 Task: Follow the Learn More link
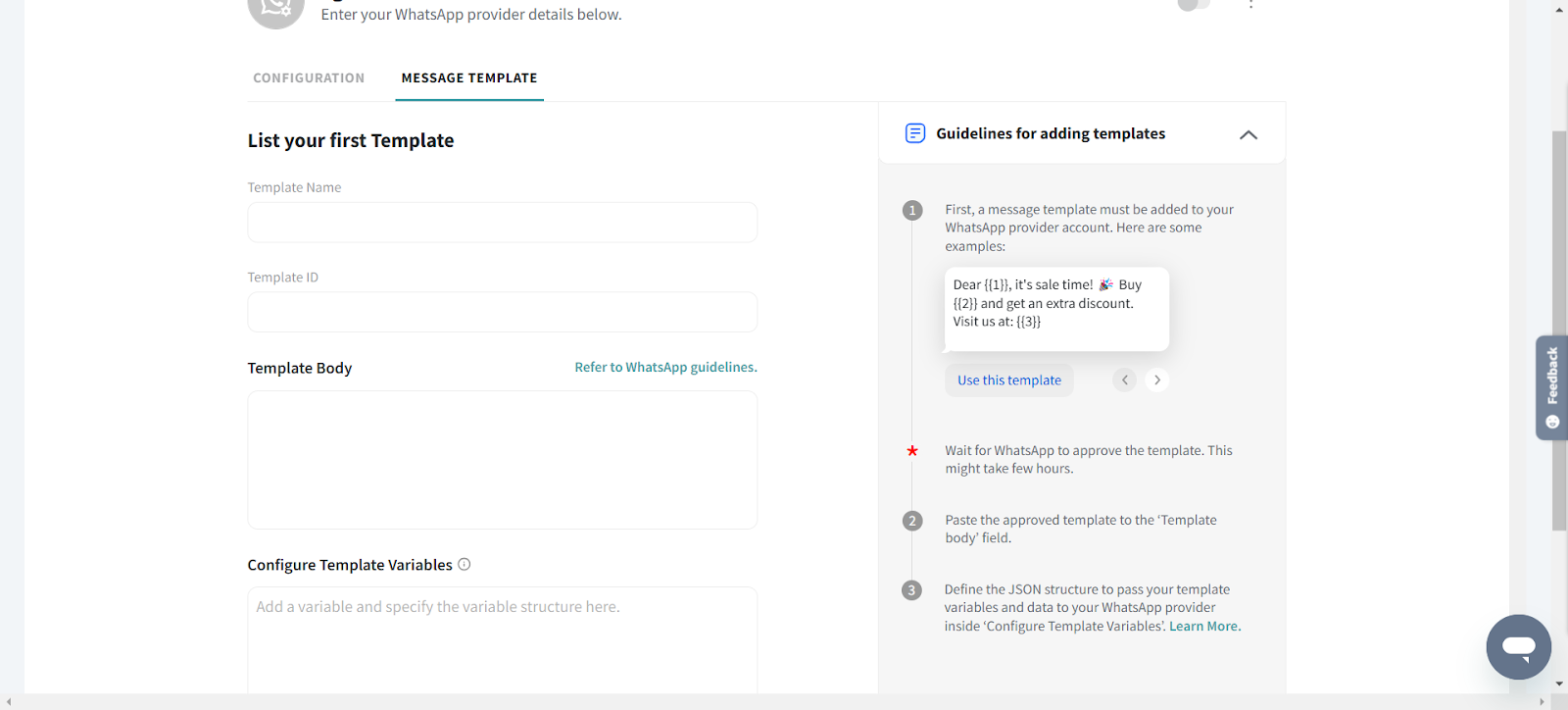(1204, 627)
